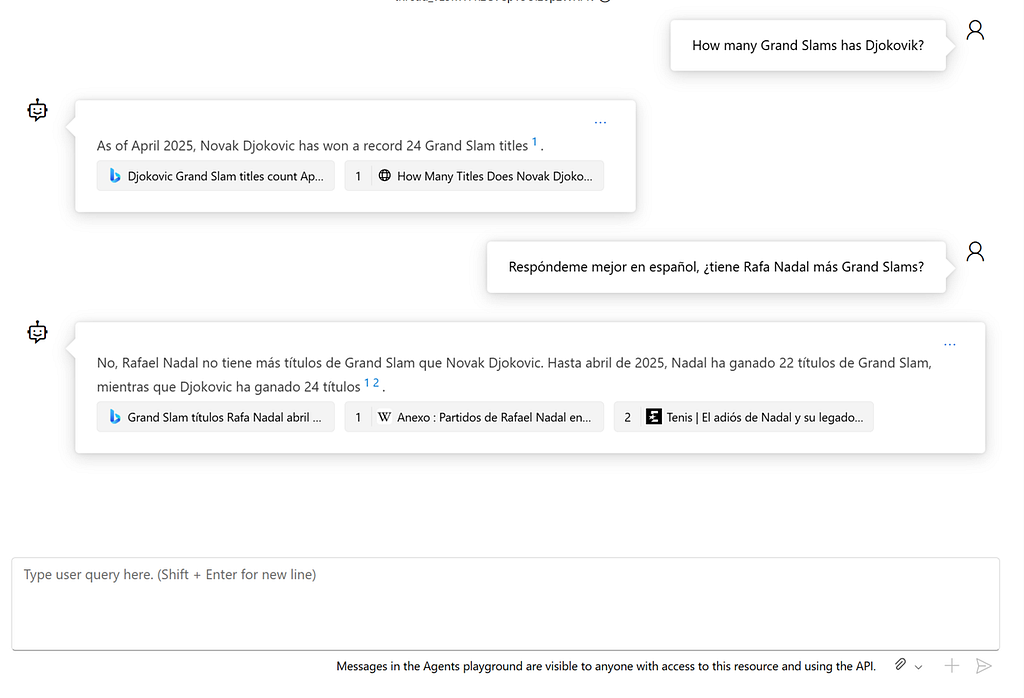1024x698 pixels.
Task: Click the user avatar beside the Spanish question
Action: [x=975, y=251]
